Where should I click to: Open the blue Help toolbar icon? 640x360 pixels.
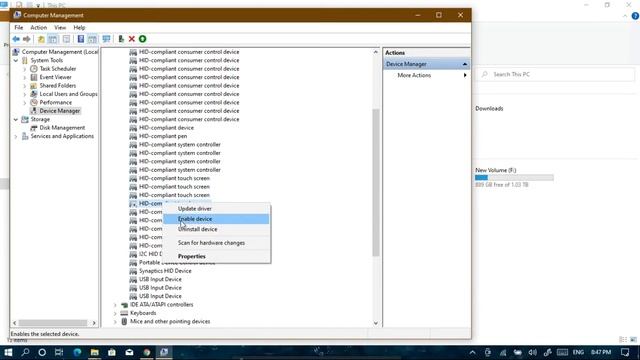pyautogui.click(x=81, y=39)
